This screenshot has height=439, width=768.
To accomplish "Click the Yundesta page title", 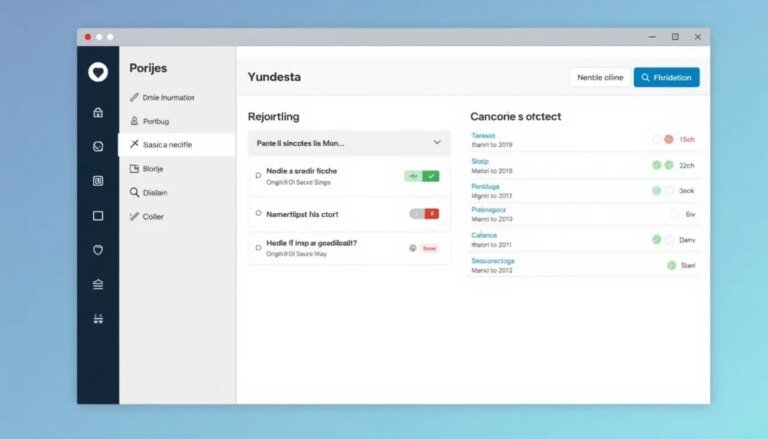I will [274, 77].
